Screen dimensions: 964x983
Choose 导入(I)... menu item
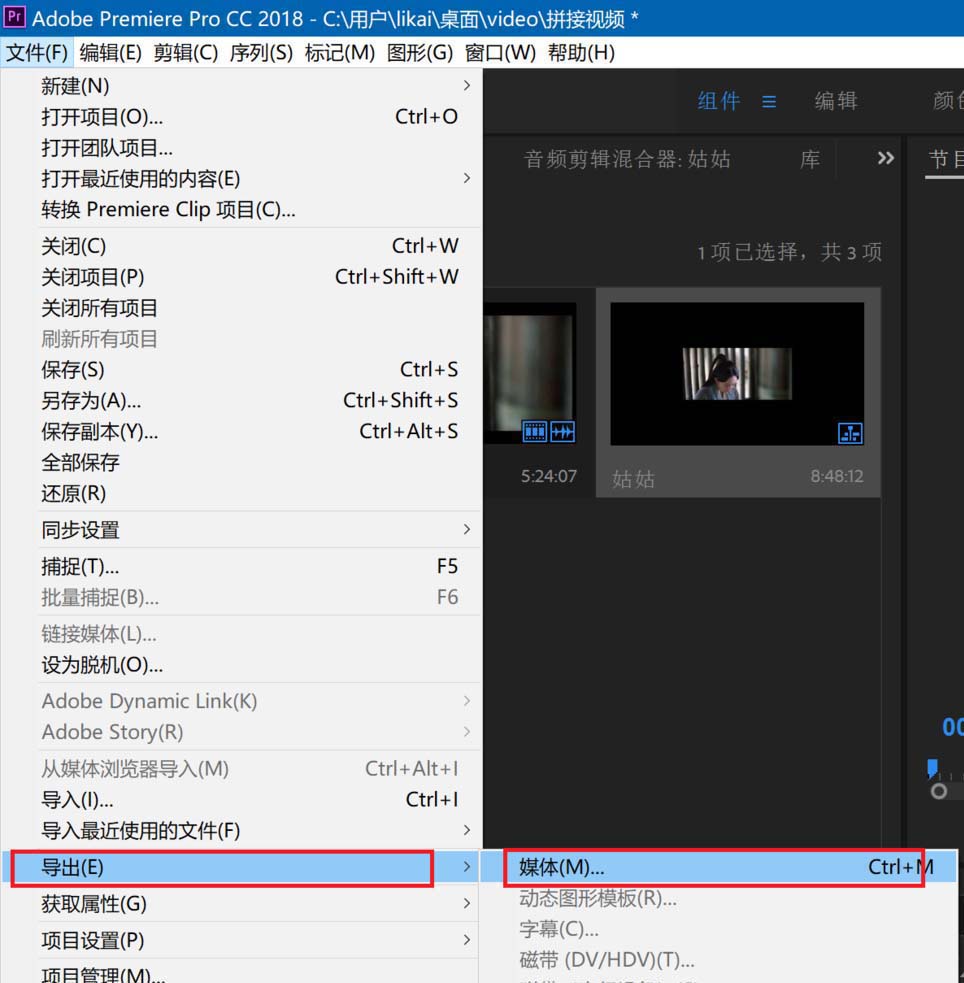pos(242,800)
